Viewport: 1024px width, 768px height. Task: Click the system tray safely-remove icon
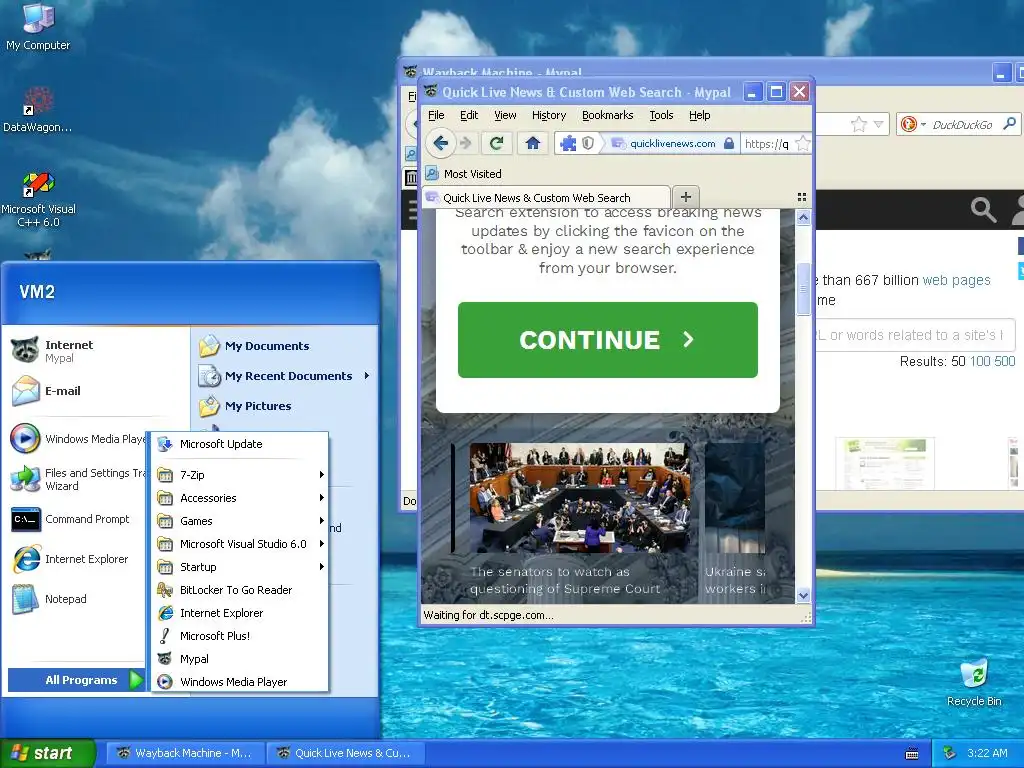tap(949, 753)
